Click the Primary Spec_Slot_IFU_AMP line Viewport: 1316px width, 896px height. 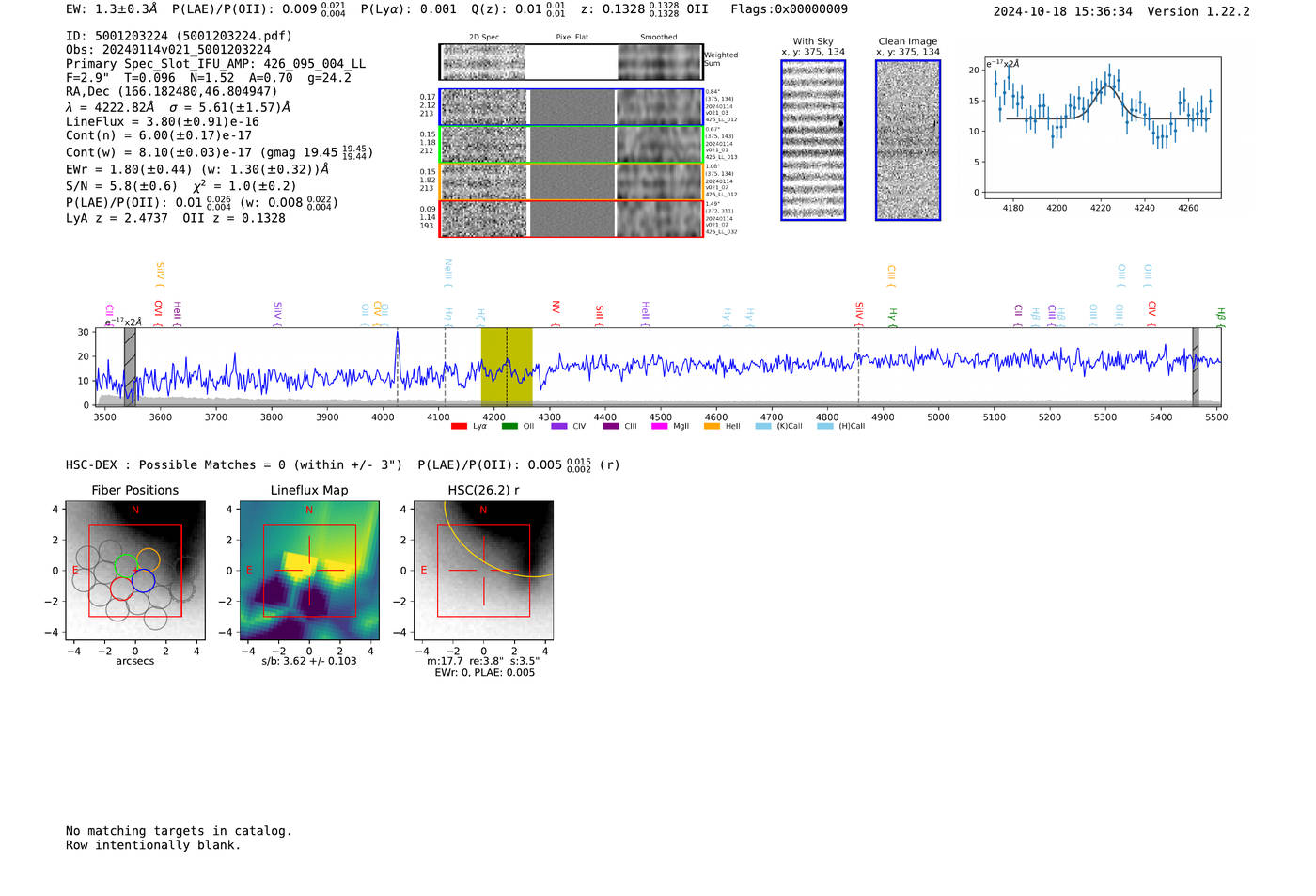click(216, 64)
